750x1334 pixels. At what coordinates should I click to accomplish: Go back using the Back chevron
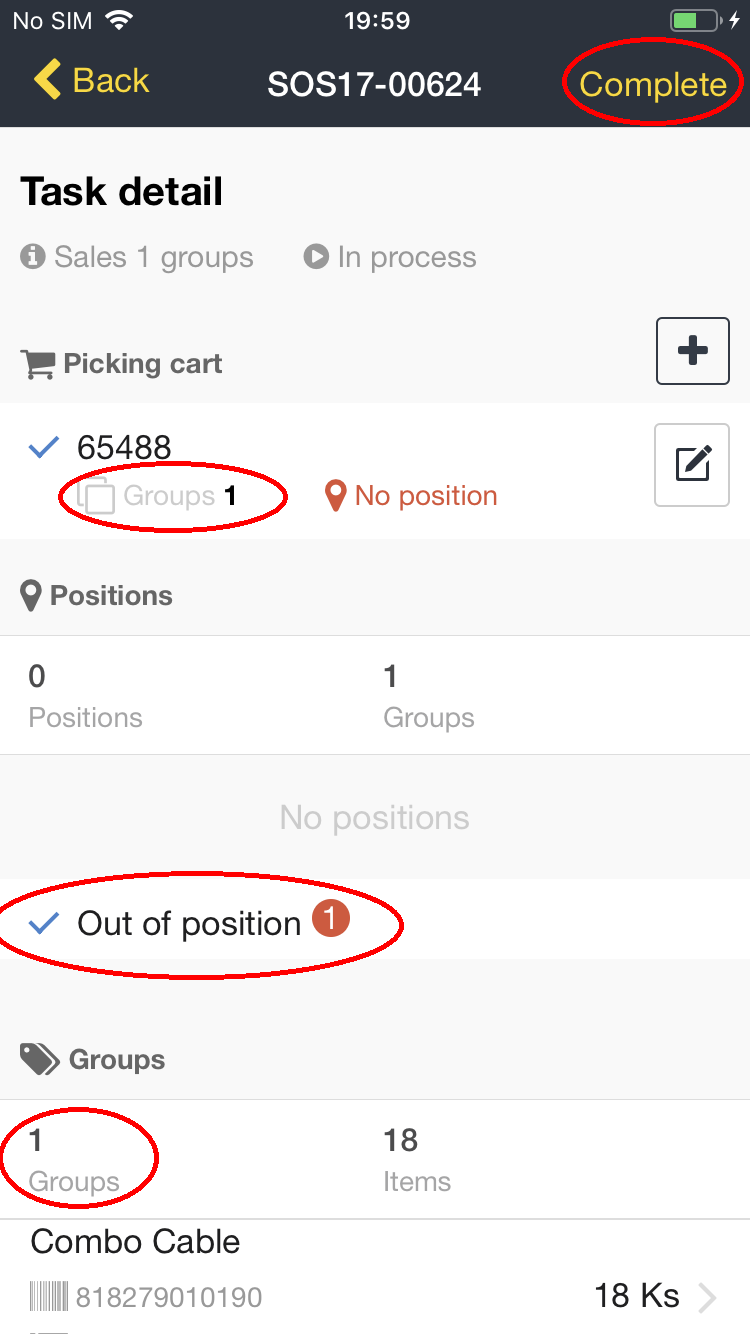(48, 80)
